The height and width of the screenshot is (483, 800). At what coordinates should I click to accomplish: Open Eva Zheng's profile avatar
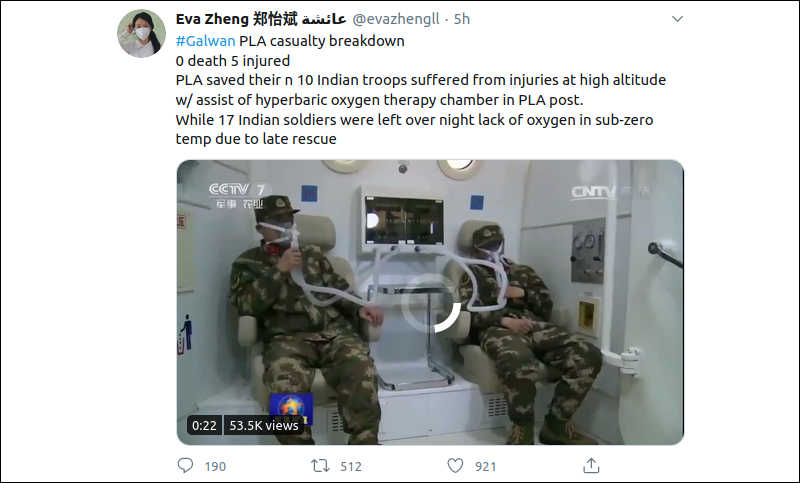[x=141, y=33]
